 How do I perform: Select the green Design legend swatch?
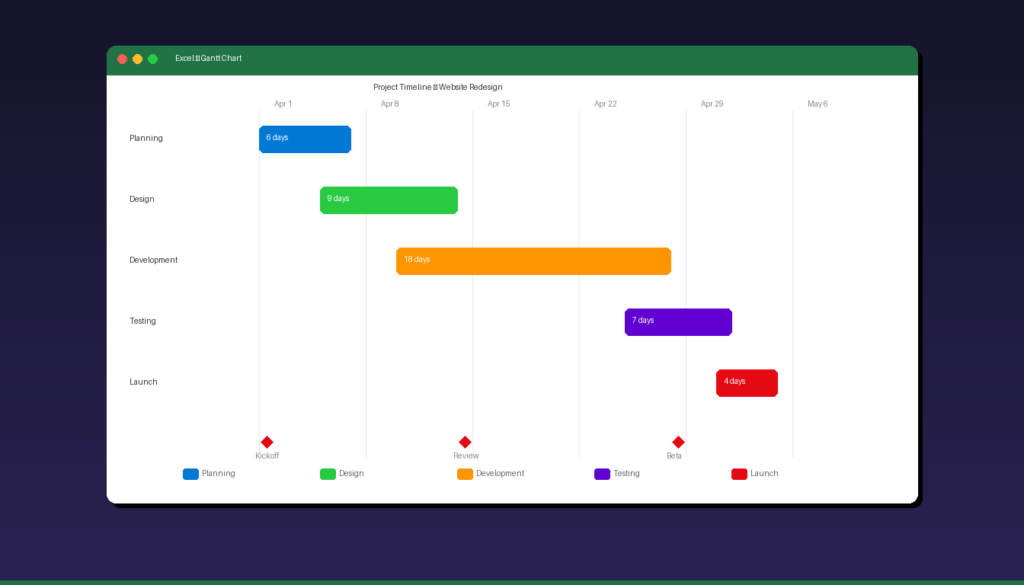coord(328,473)
